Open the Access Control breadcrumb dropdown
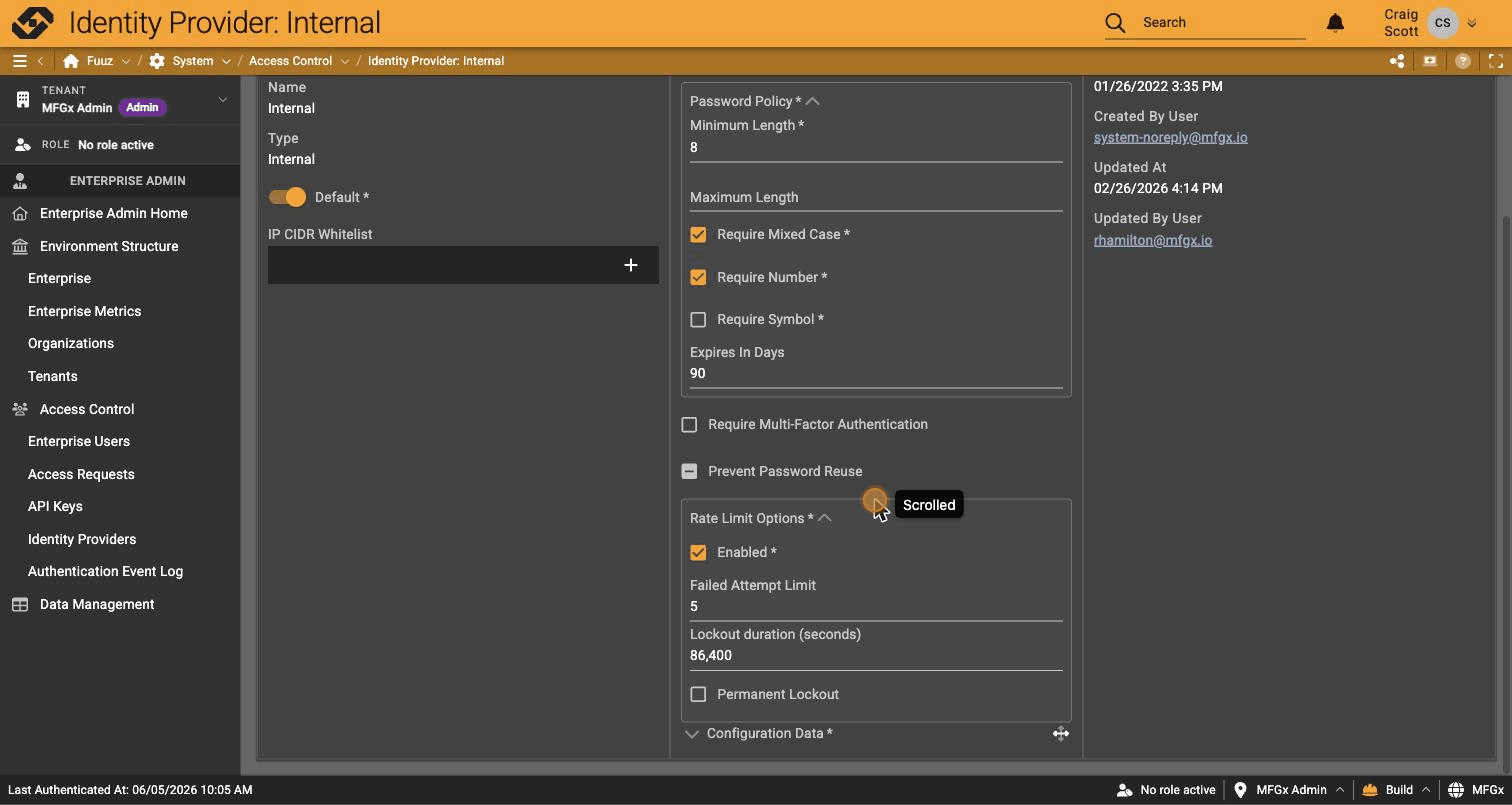Screen dimensions: 1512x805 pyautogui.click(x=345, y=61)
